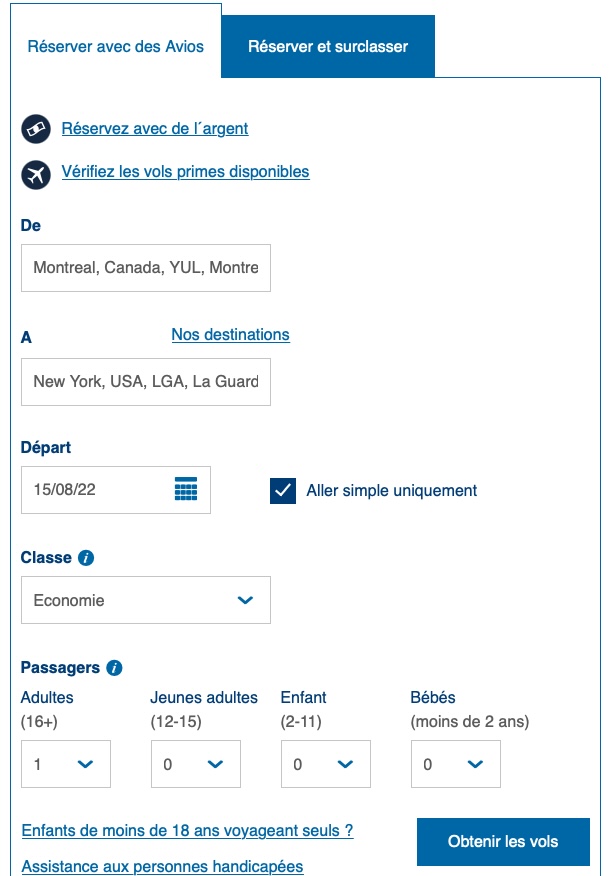Switch to the "Réserver et surclasser" tab
This screenshot has height=876, width=611.
[330, 45]
